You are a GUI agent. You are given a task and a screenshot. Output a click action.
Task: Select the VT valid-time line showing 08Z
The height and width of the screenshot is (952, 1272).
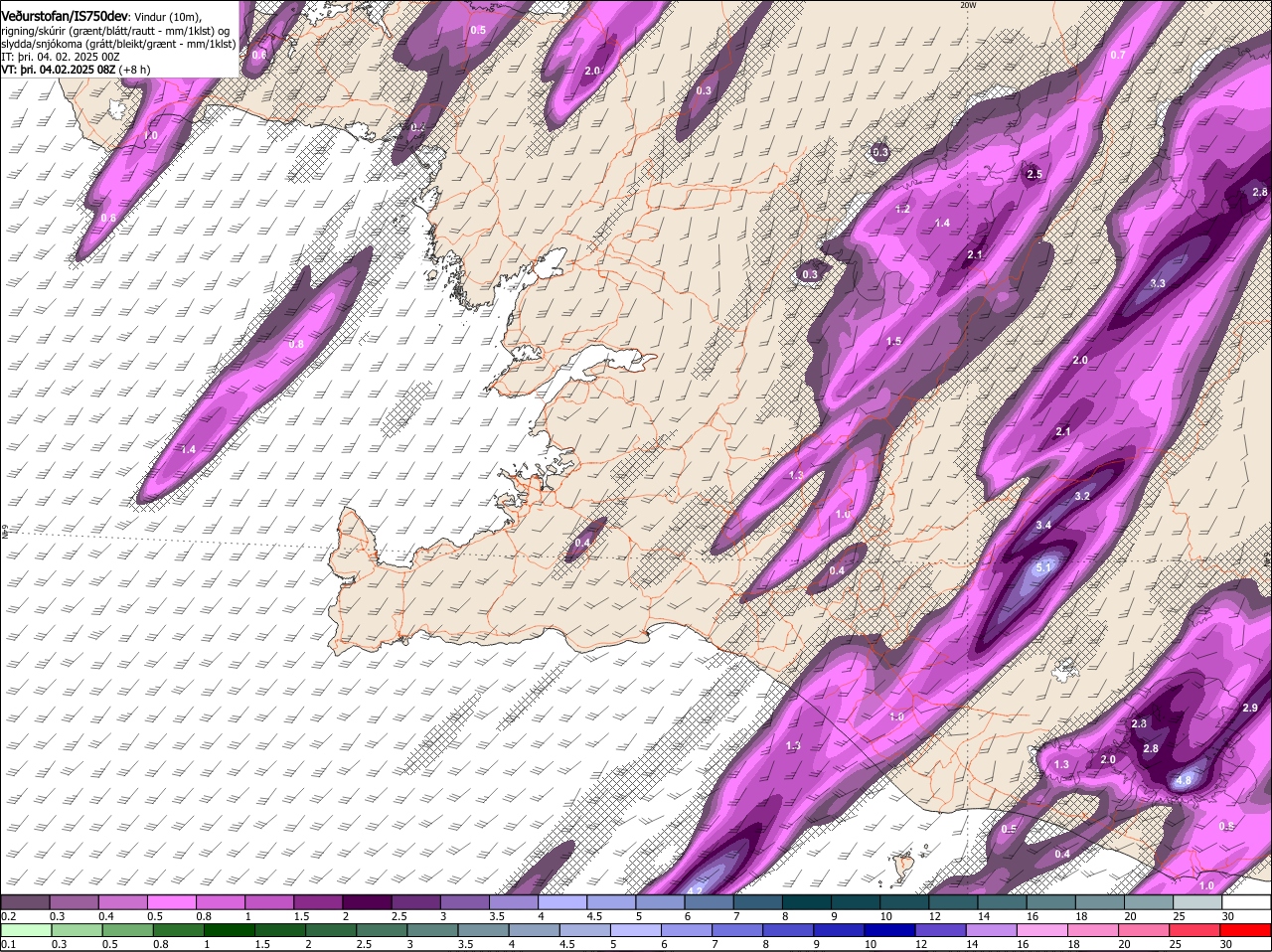click(77, 70)
